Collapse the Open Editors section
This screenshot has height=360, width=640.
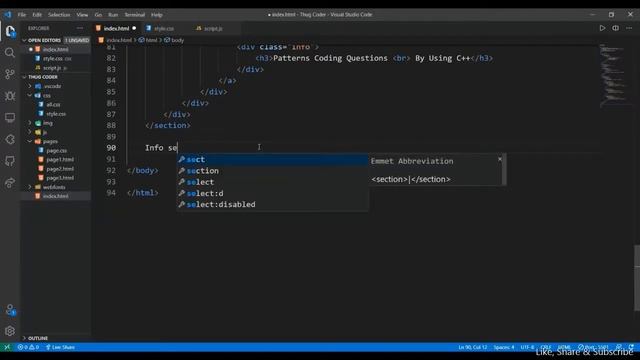point(24,40)
